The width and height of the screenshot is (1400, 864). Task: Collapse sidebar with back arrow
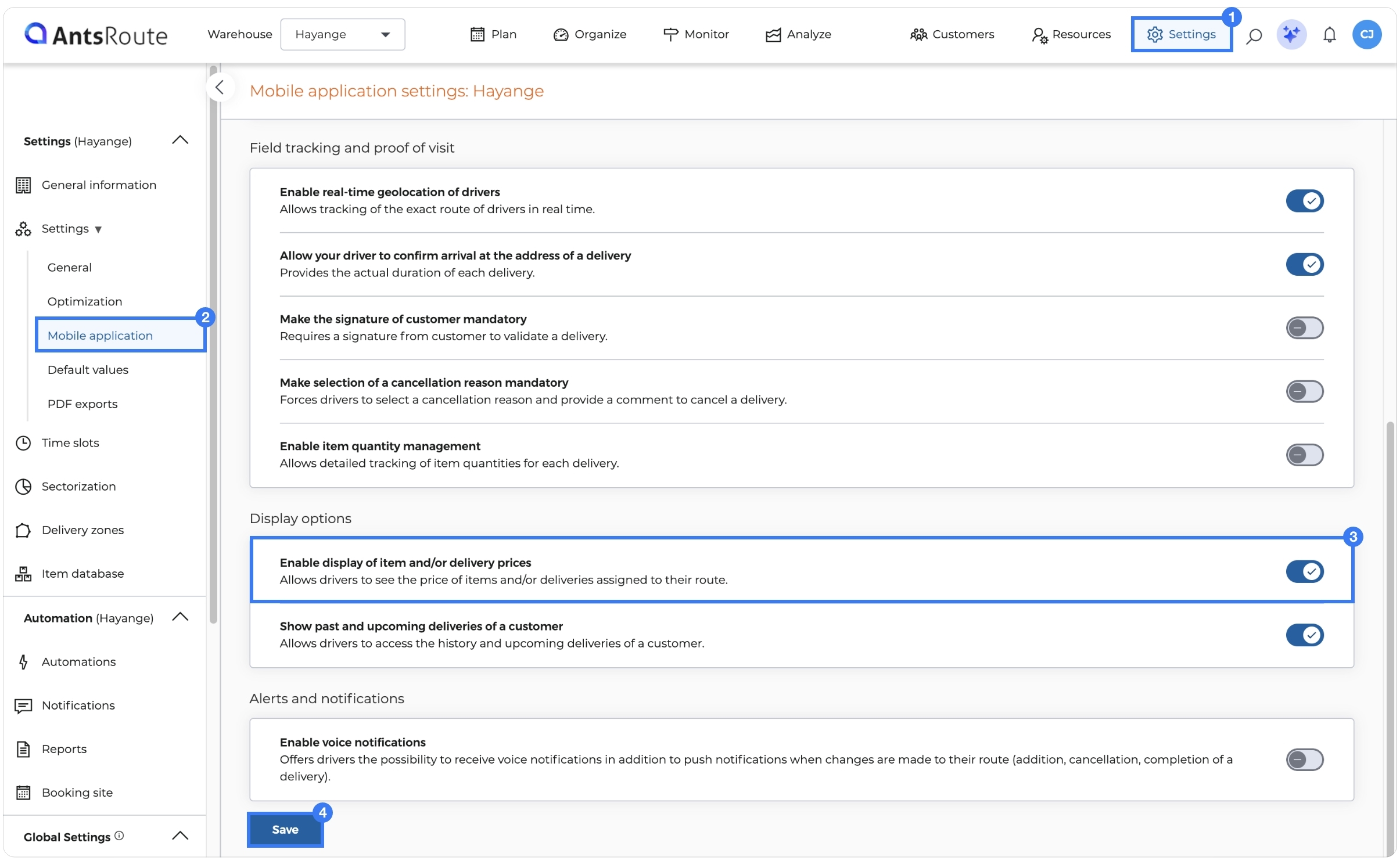point(220,88)
